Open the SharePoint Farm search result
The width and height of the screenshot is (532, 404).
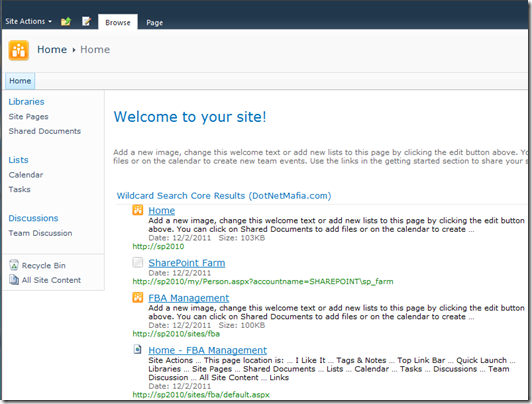[x=187, y=263]
